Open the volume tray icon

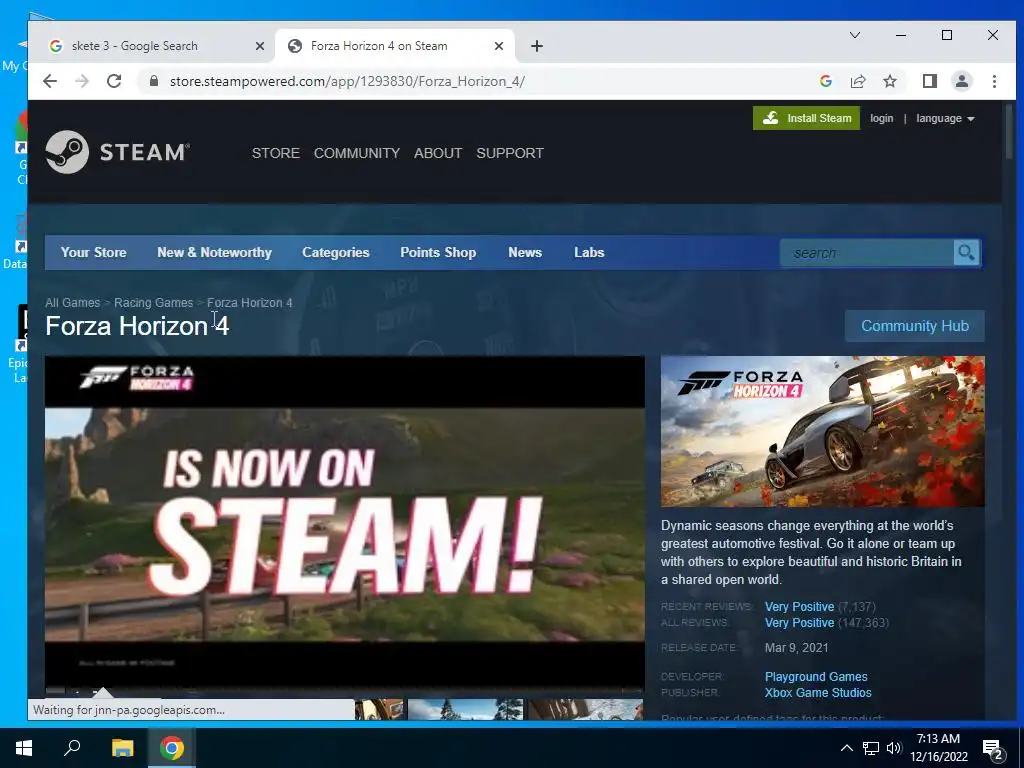[x=894, y=748]
